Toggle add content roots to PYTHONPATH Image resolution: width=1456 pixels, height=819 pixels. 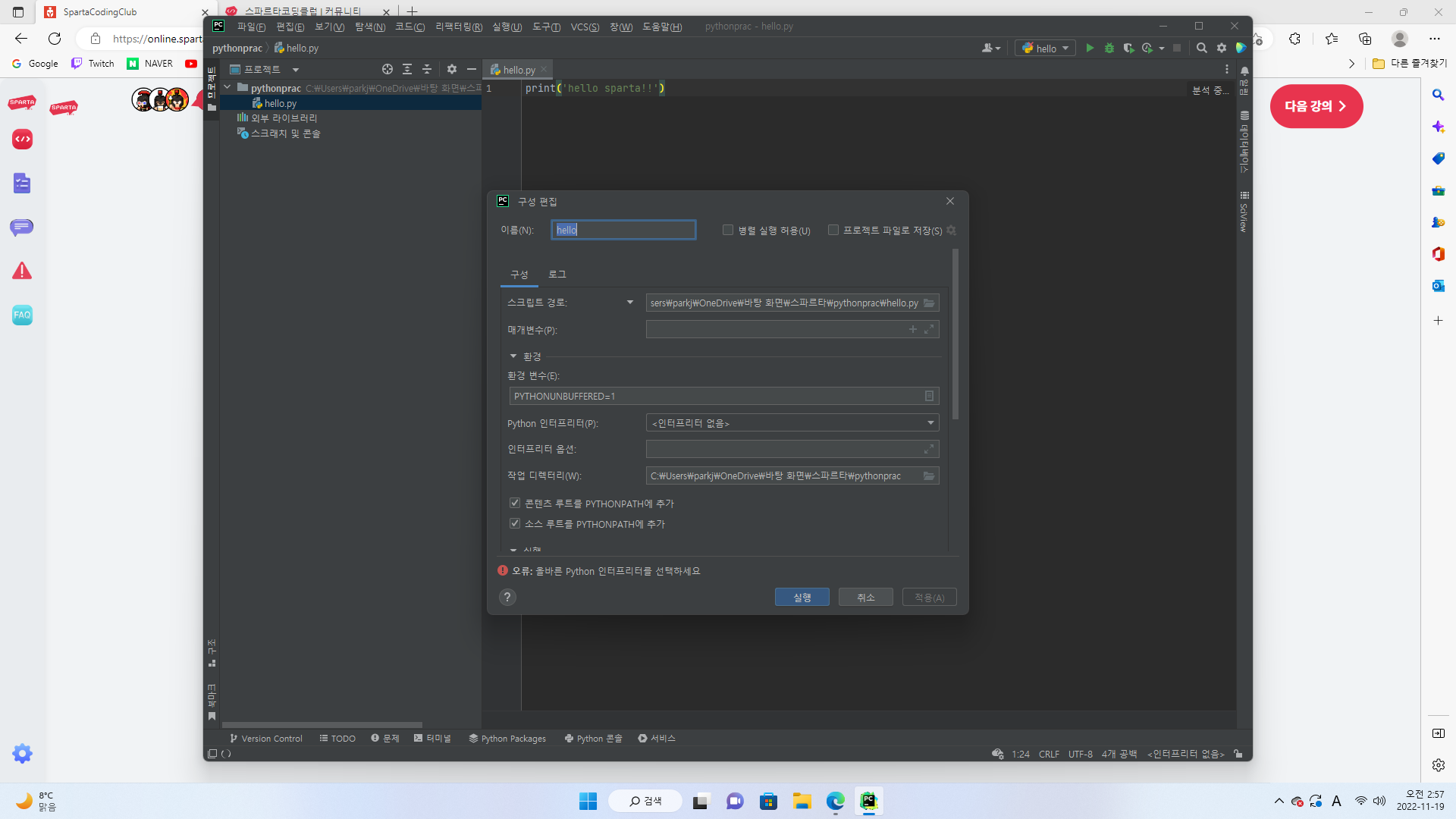pyautogui.click(x=515, y=503)
